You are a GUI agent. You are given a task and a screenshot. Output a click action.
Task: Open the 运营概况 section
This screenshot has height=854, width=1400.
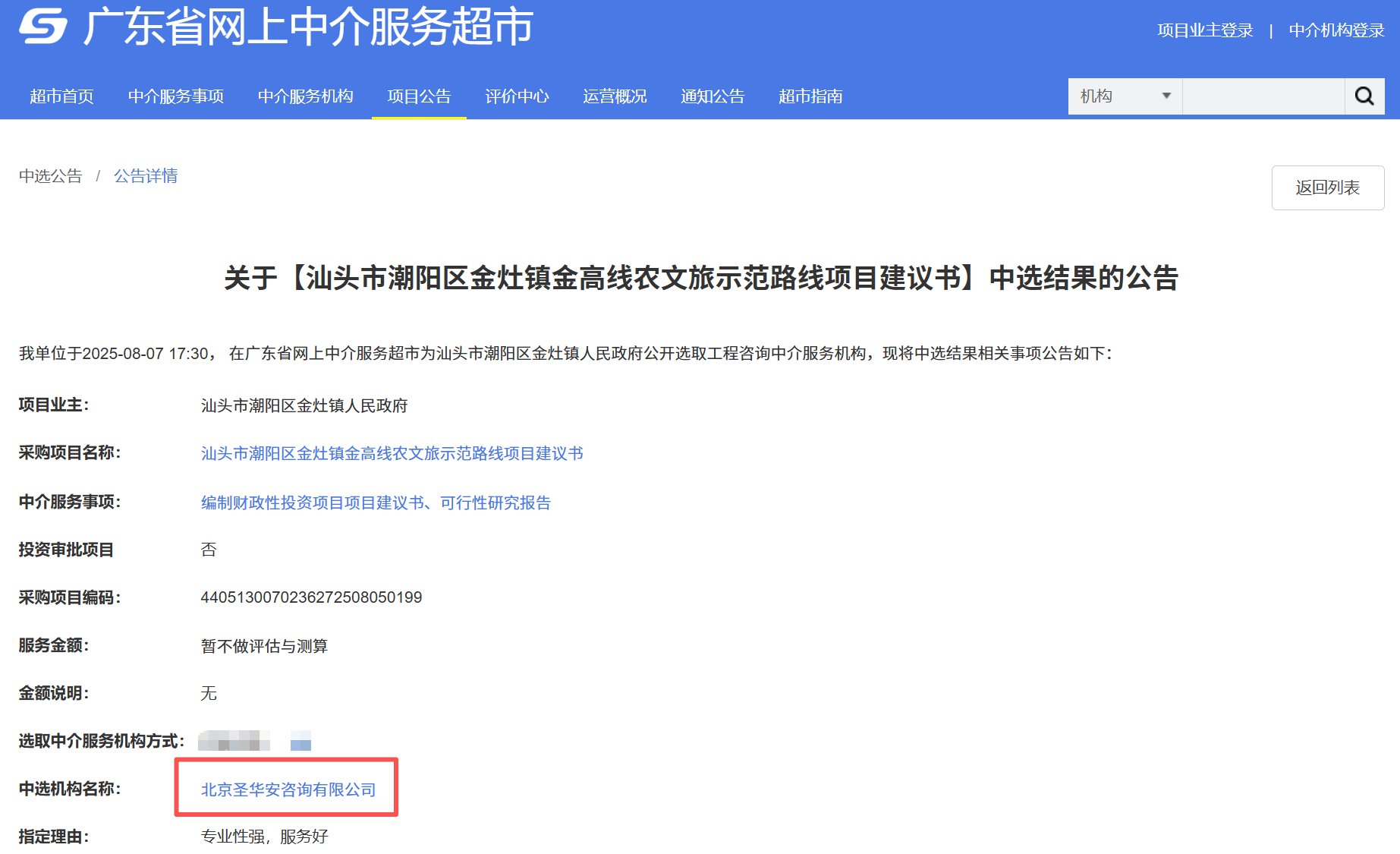[615, 96]
